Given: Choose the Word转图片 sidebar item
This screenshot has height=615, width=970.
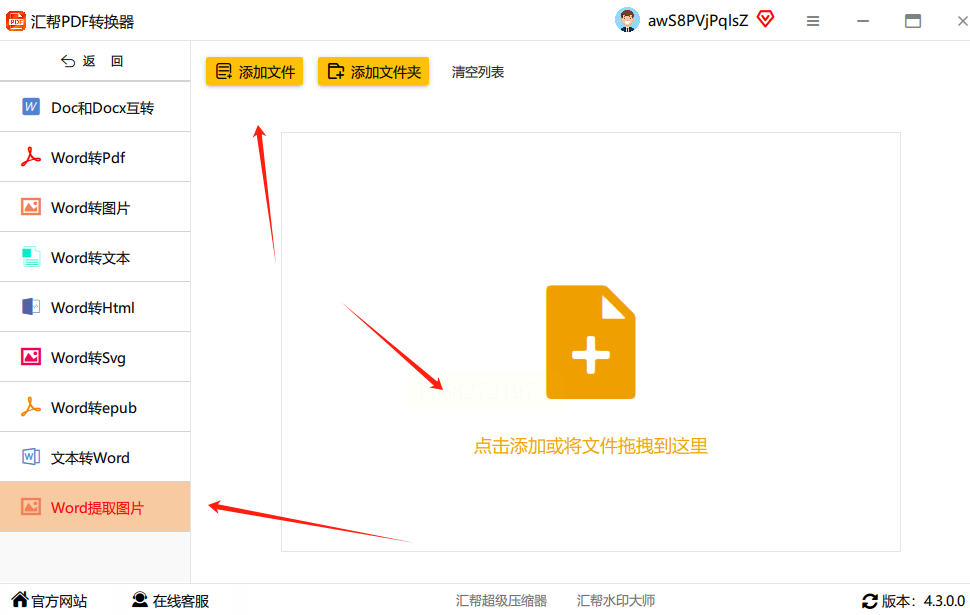Looking at the screenshot, I should click(x=95, y=207).
